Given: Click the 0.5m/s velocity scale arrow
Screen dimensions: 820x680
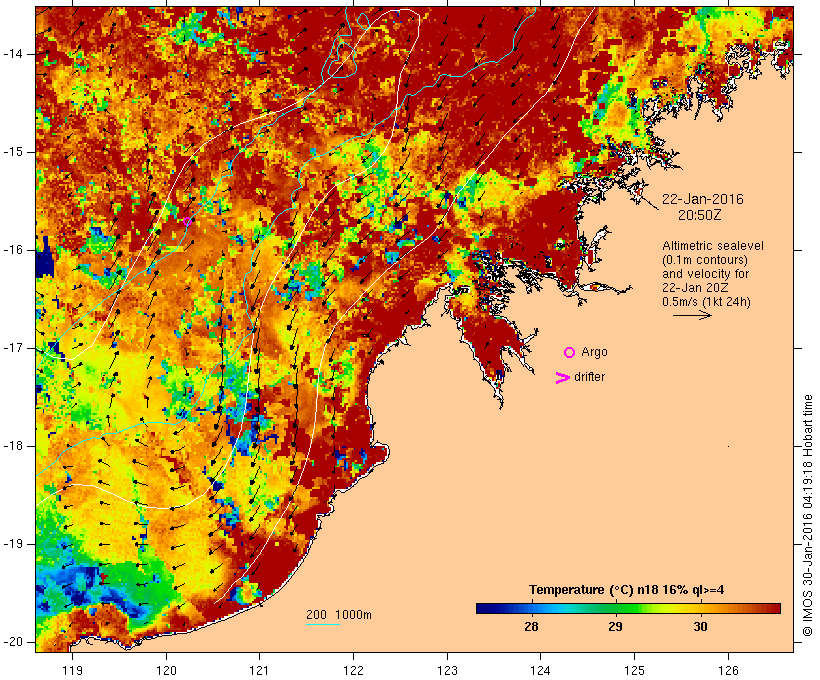Looking at the screenshot, I should click(692, 315).
